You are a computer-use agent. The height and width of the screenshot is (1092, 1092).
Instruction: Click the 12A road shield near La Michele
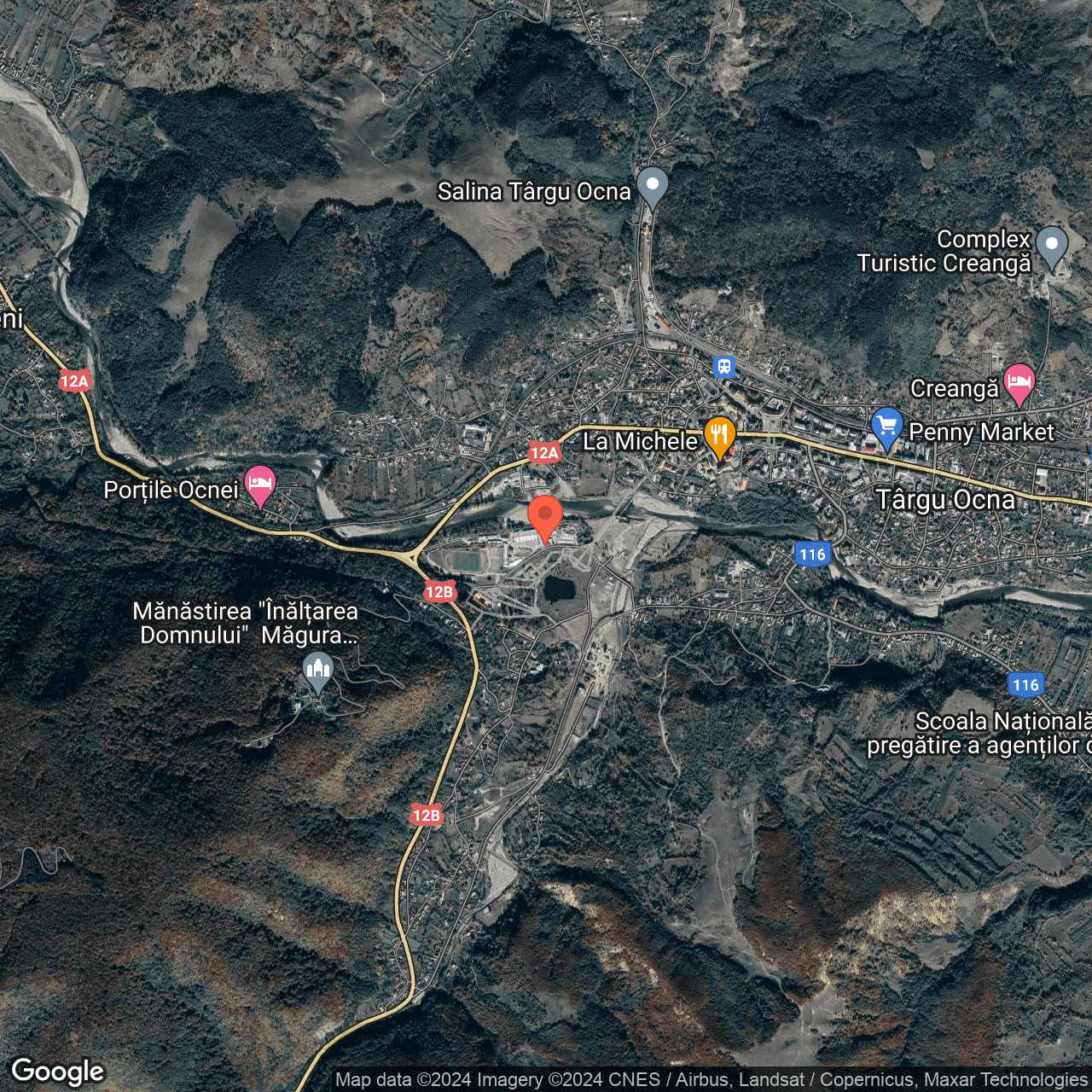pos(544,453)
